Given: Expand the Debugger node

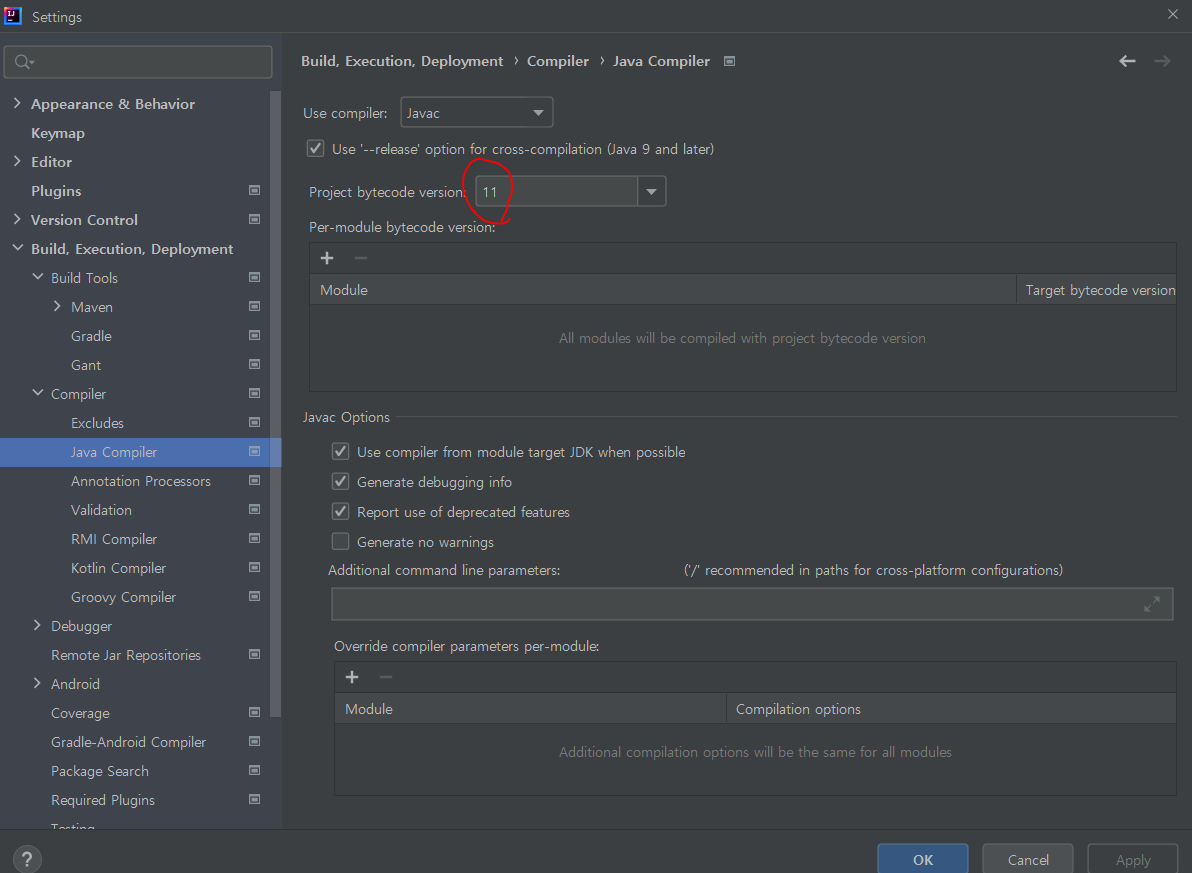Looking at the screenshot, I should point(37,625).
